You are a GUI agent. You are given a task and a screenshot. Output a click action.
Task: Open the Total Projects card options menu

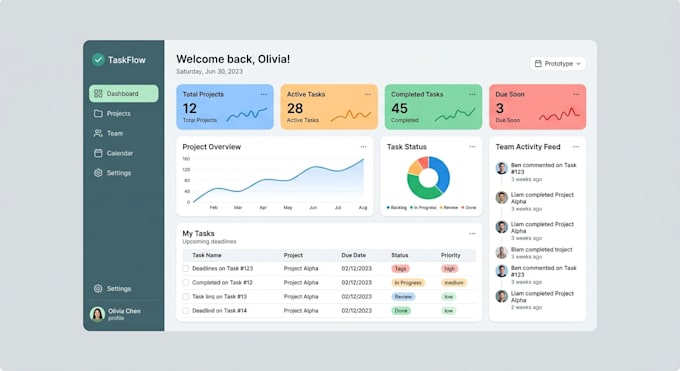click(264, 95)
